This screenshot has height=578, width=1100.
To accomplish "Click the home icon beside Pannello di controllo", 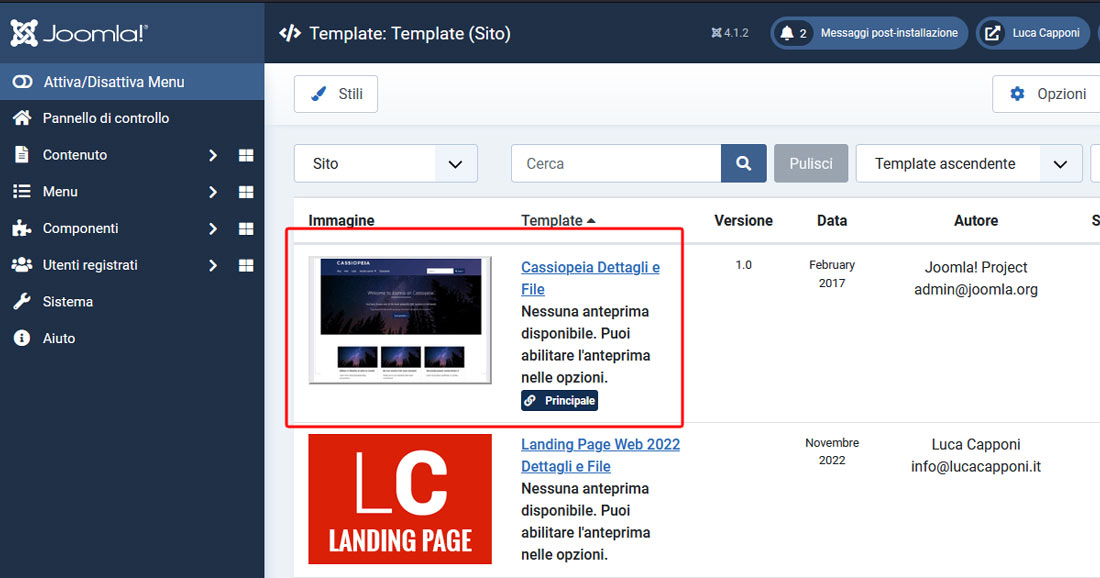I will coord(22,118).
